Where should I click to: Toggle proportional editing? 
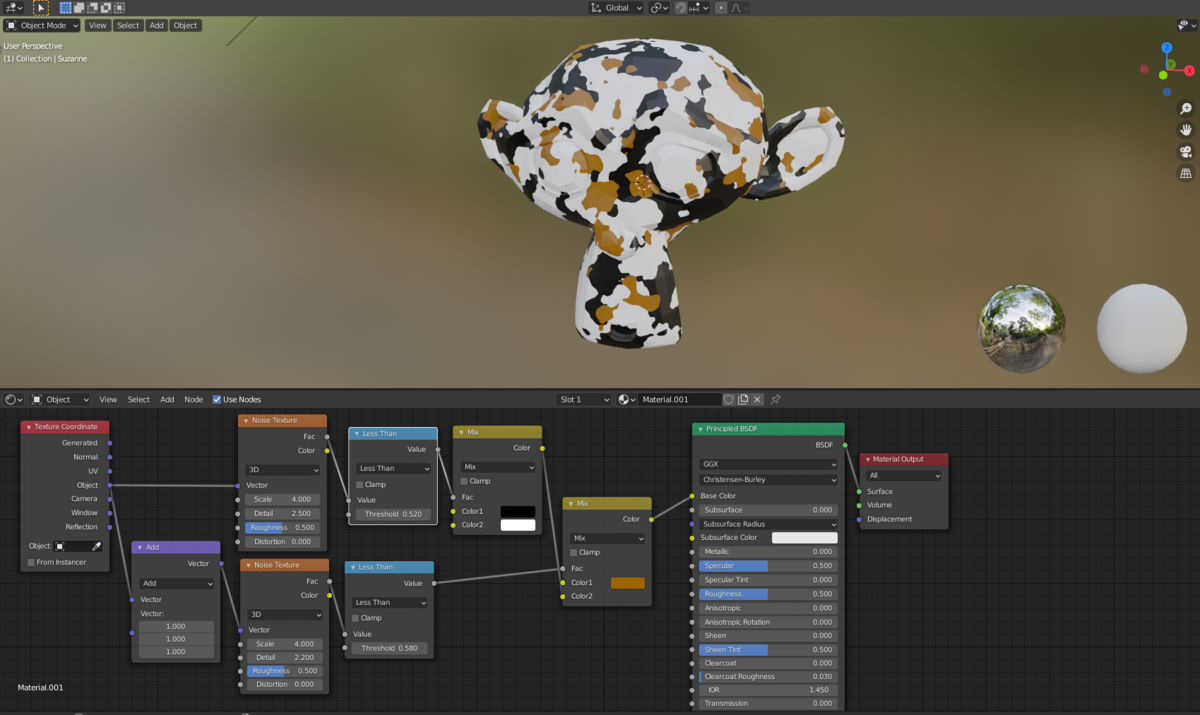pyautogui.click(x=721, y=8)
